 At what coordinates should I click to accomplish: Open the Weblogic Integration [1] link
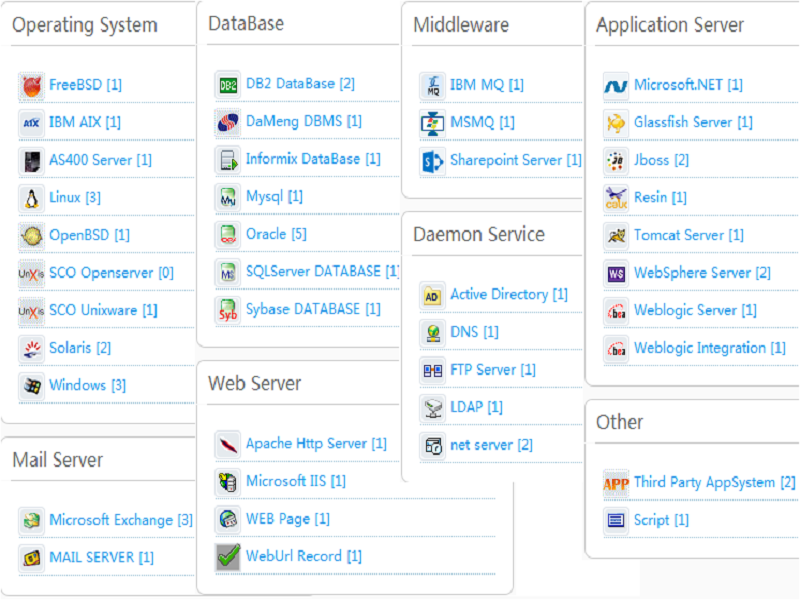tap(710, 348)
